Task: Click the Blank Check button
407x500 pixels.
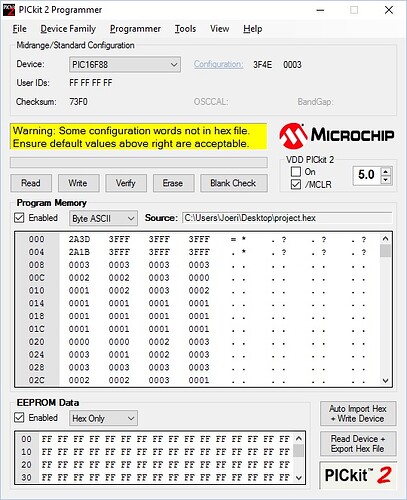Action: 234,183
